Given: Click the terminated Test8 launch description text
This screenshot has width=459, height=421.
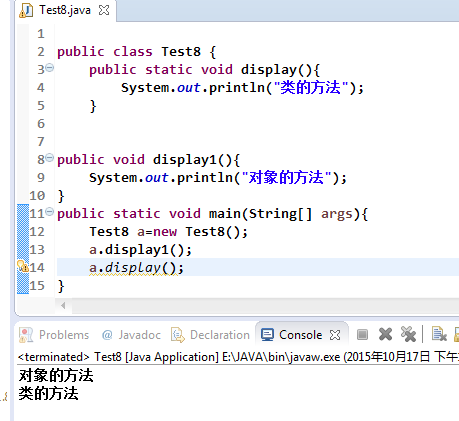Looking at the screenshot, I should 238,357.
